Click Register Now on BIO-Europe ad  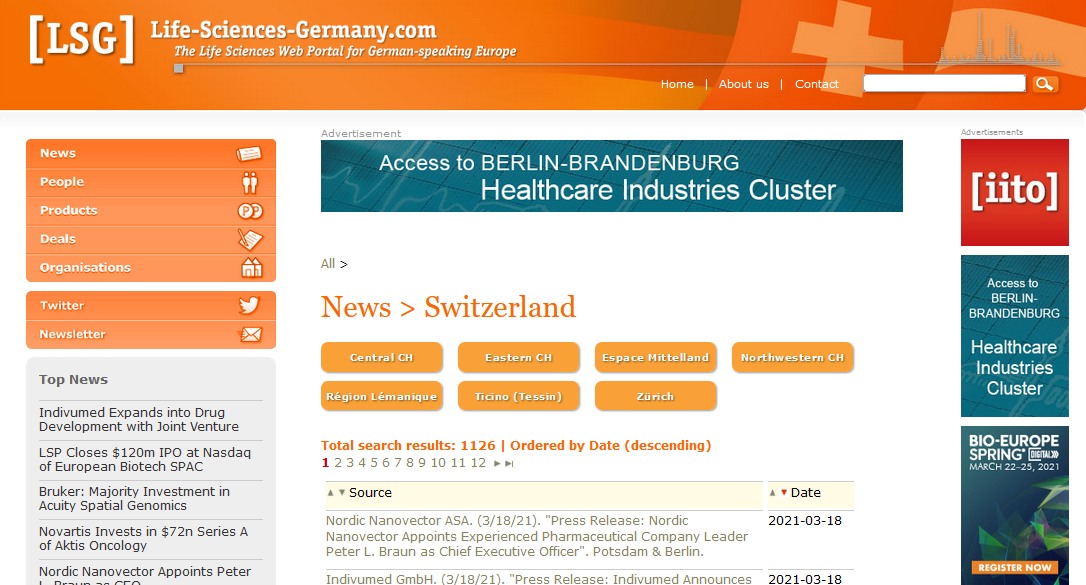[1015, 568]
